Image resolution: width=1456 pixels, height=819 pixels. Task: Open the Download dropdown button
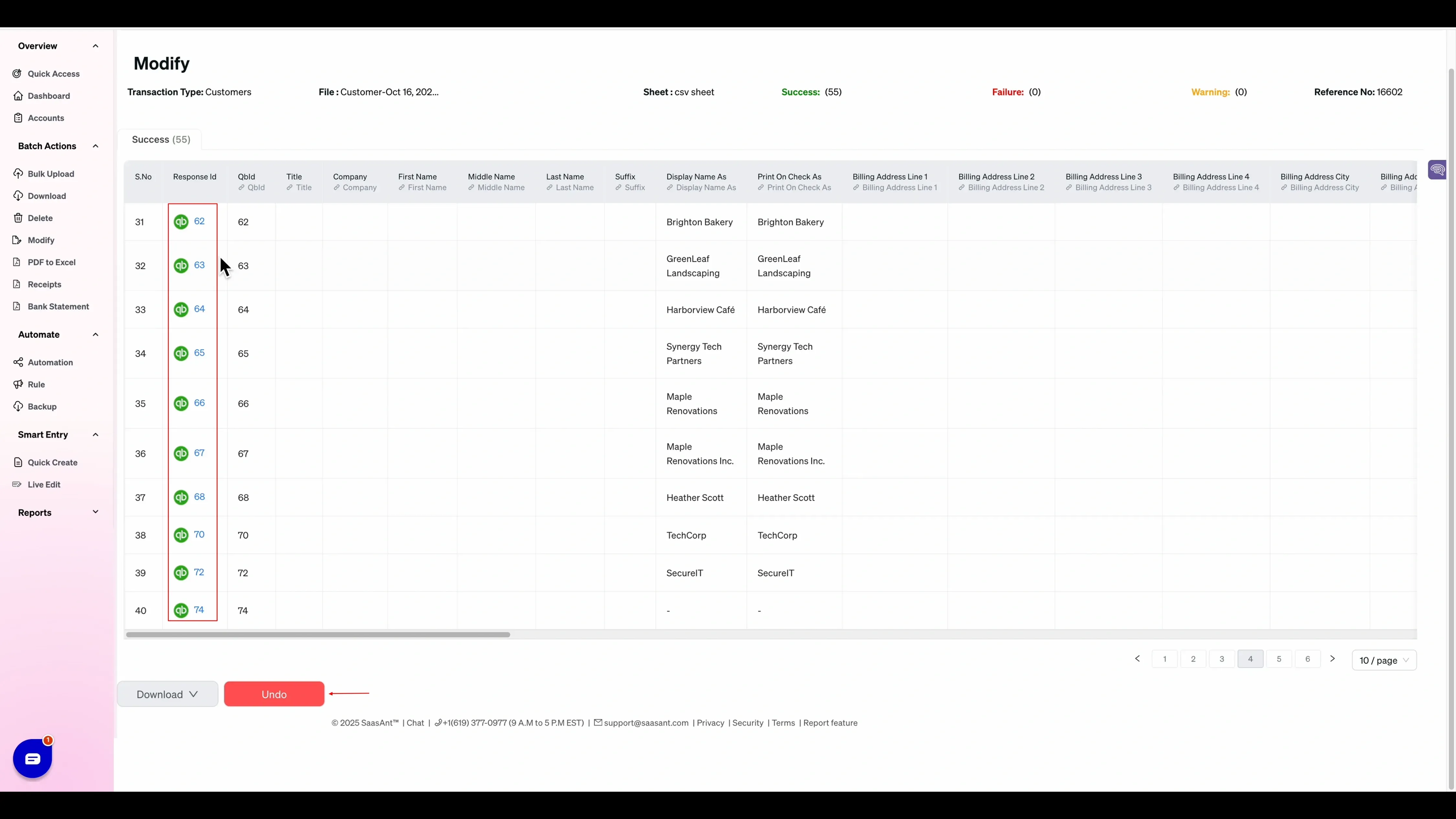(x=167, y=694)
